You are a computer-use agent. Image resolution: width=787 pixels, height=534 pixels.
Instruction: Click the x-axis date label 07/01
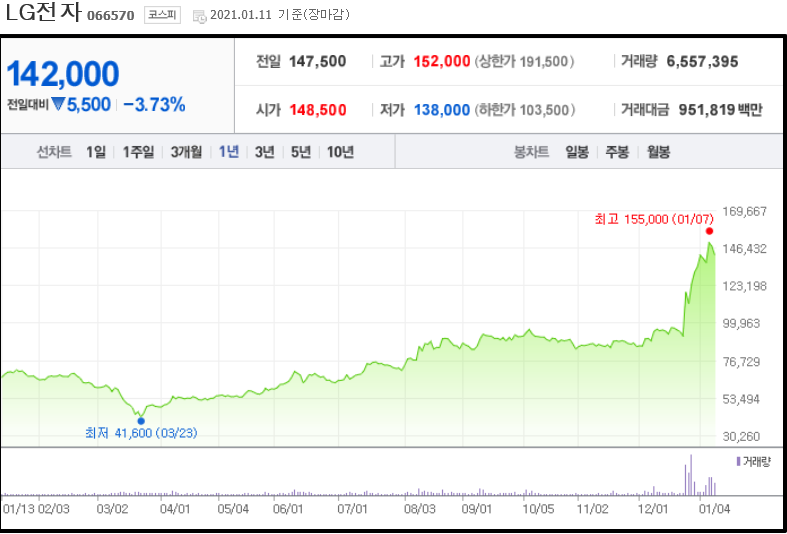[x=352, y=509]
